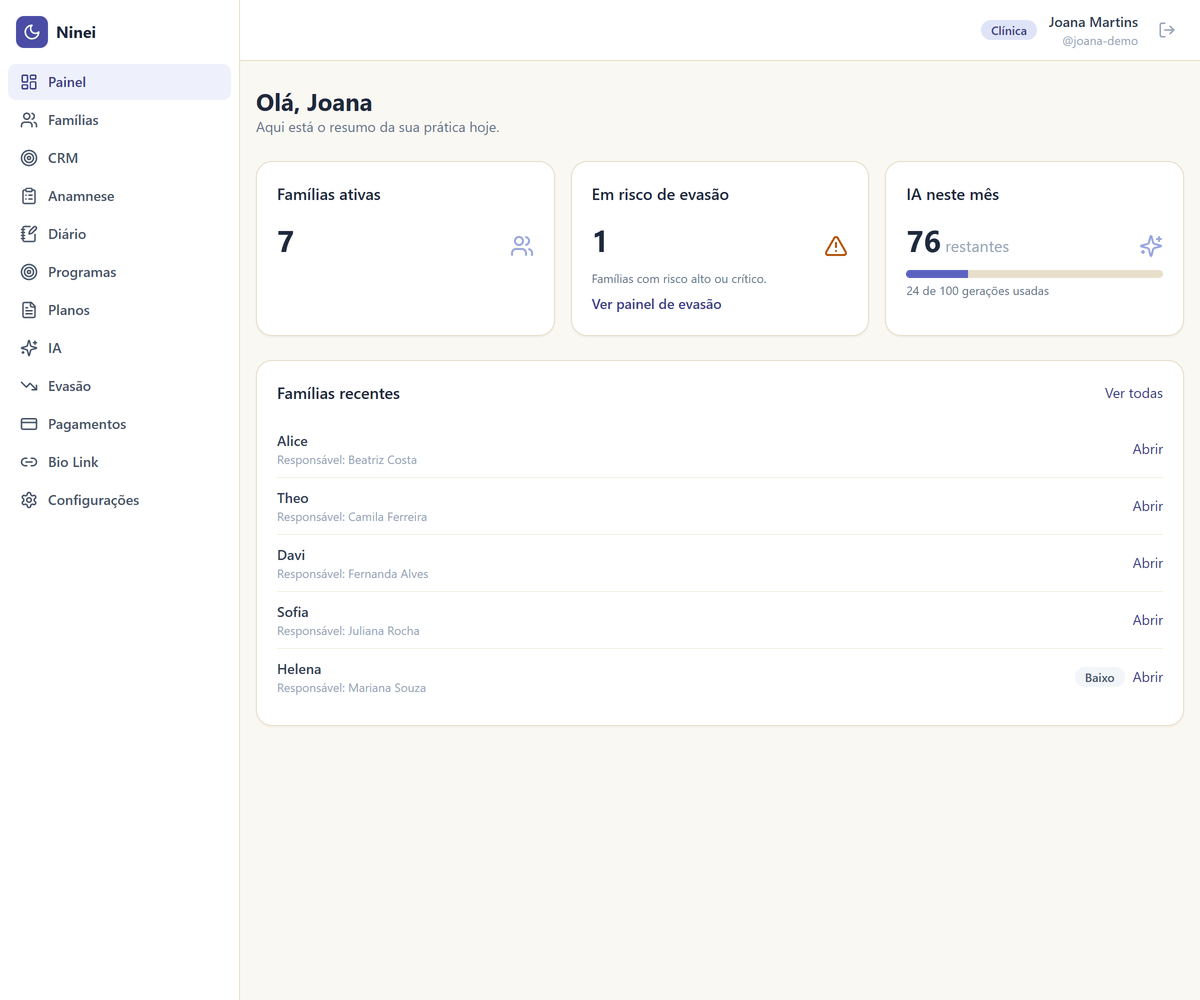1200x1000 pixels.
Task: Click Responsável: Camila Ferreira text
Action: [x=352, y=517]
